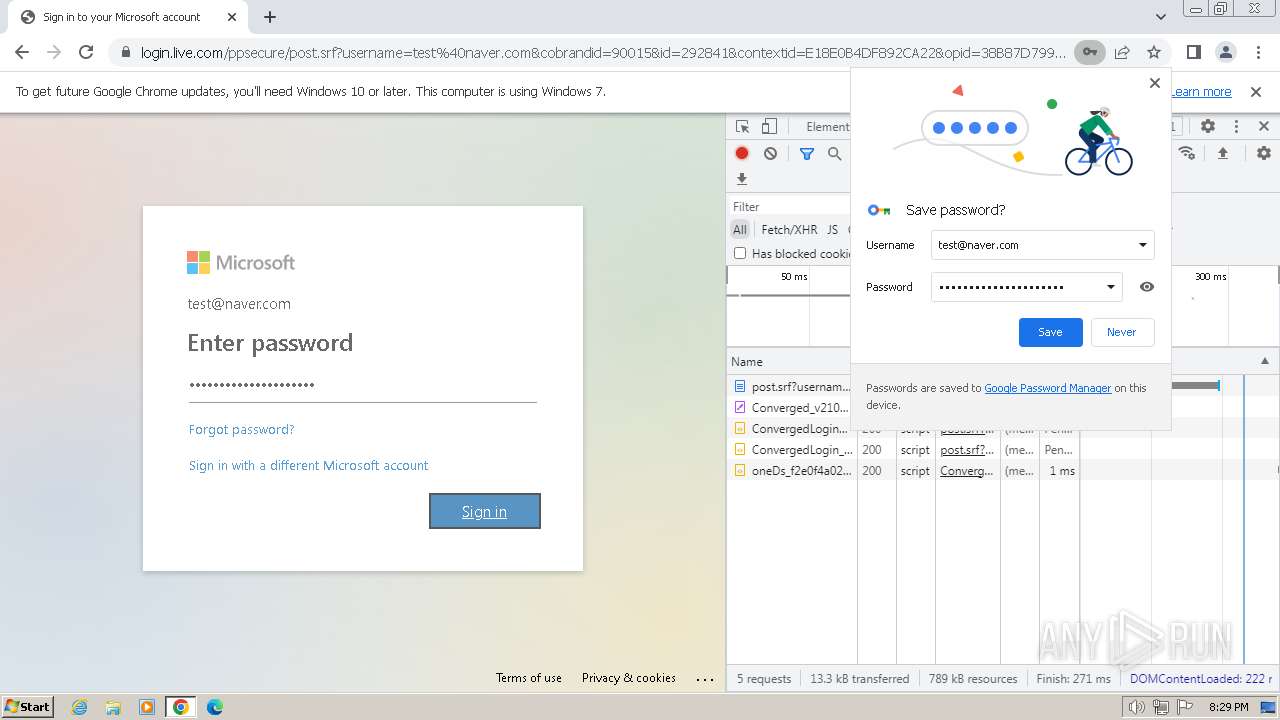Dismiss the Save password popup

[x=1155, y=83]
